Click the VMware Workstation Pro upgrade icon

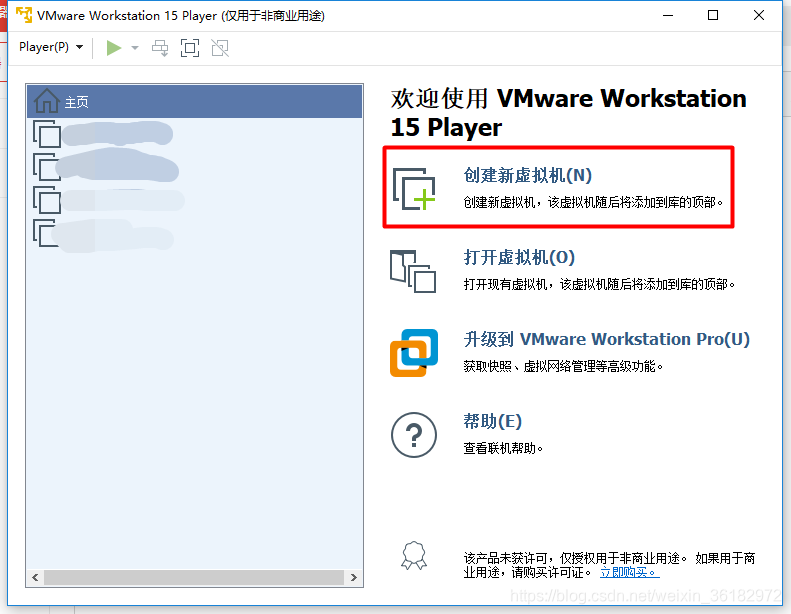click(x=414, y=353)
